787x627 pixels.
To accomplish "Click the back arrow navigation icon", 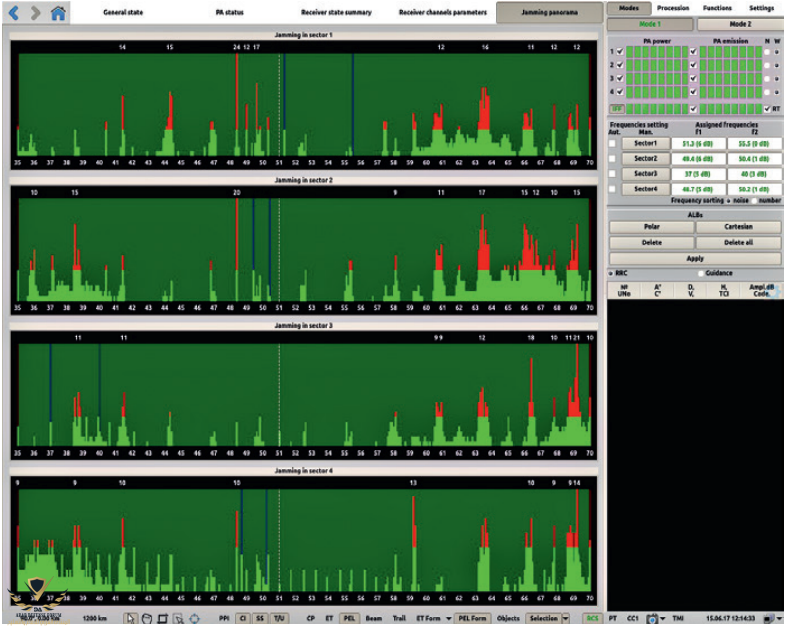I will [14, 13].
